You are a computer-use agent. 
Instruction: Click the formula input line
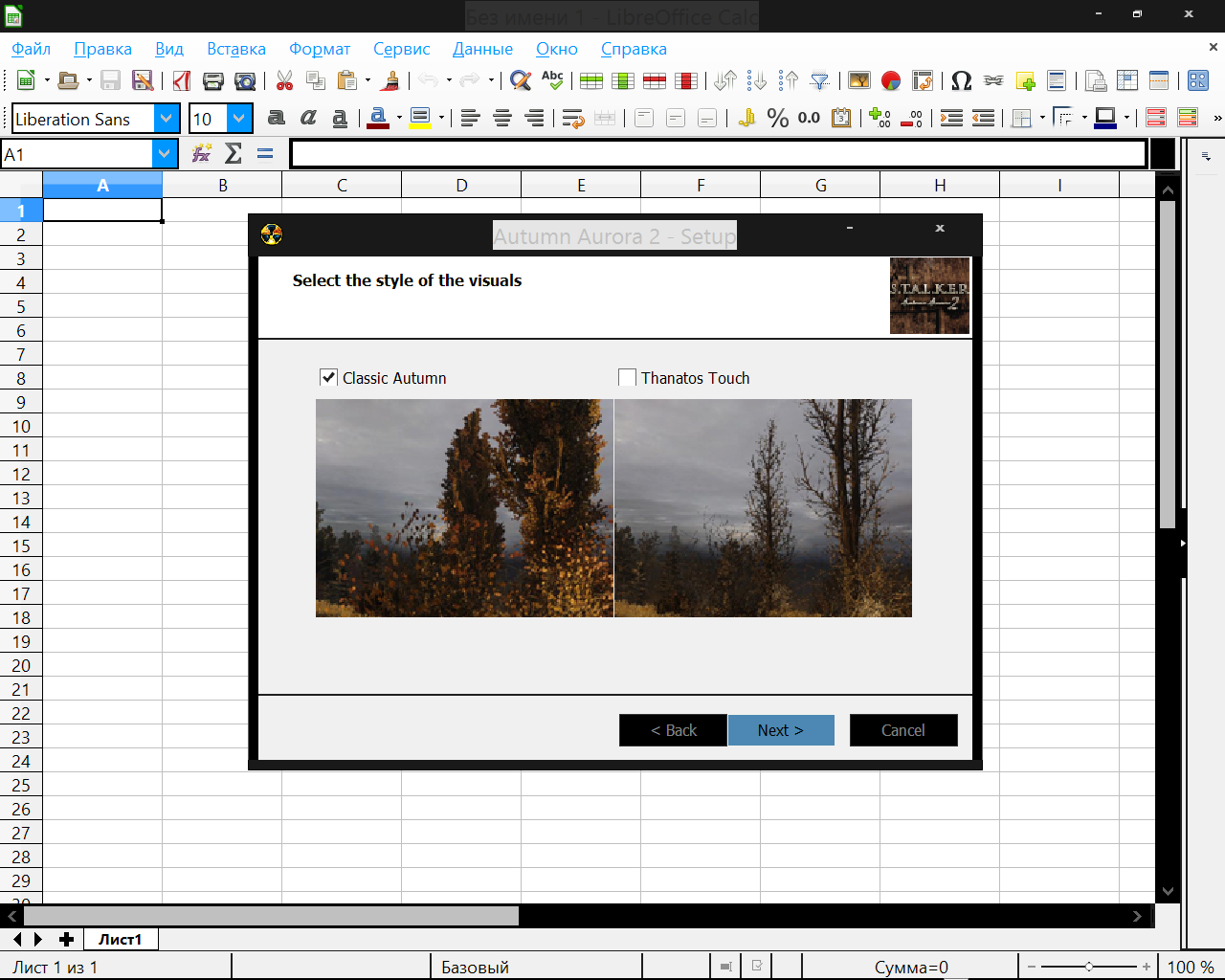pyautogui.click(x=719, y=153)
